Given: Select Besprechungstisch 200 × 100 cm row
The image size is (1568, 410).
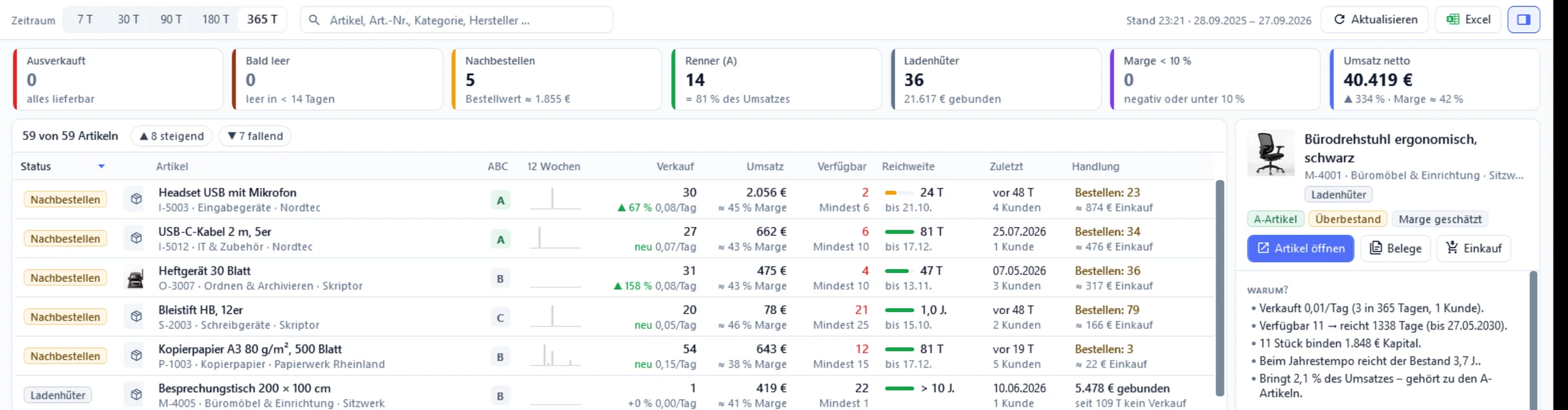Looking at the screenshot, I should (x=614, y=394).
